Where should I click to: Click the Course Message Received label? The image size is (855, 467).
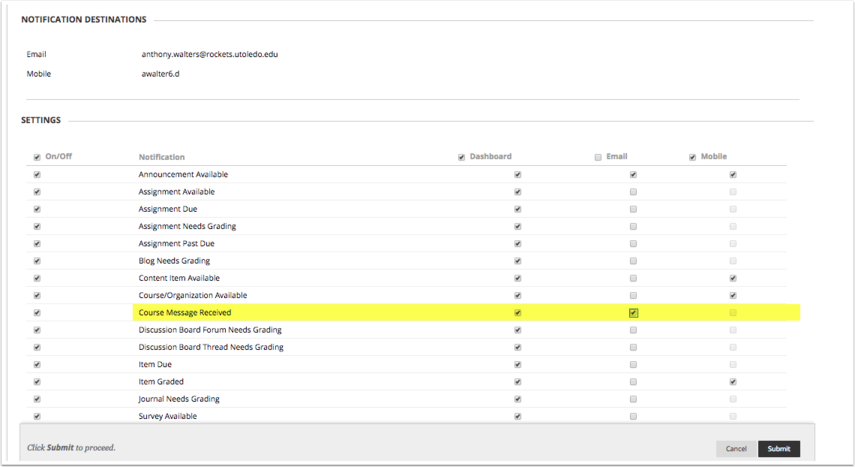pos(185,313)
